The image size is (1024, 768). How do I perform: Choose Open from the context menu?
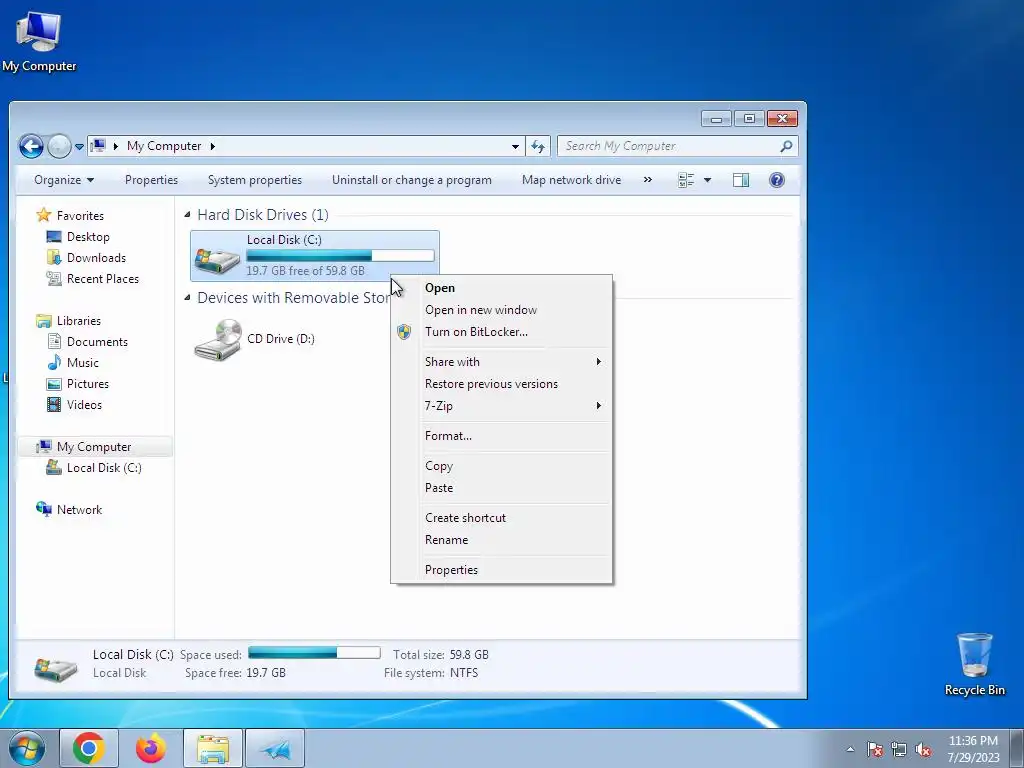[x=501, y=288]
